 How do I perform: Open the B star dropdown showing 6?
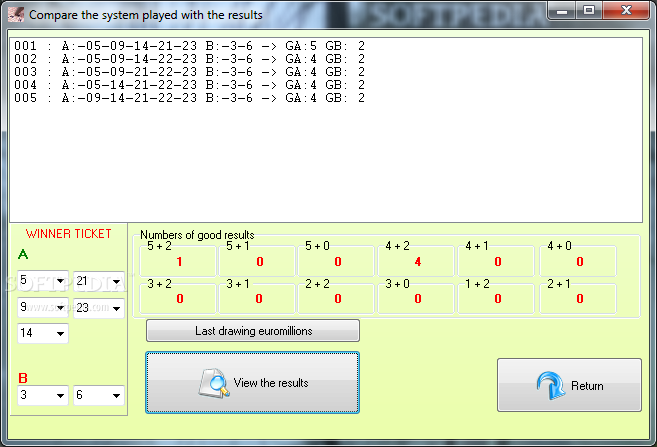click(99, 395)
